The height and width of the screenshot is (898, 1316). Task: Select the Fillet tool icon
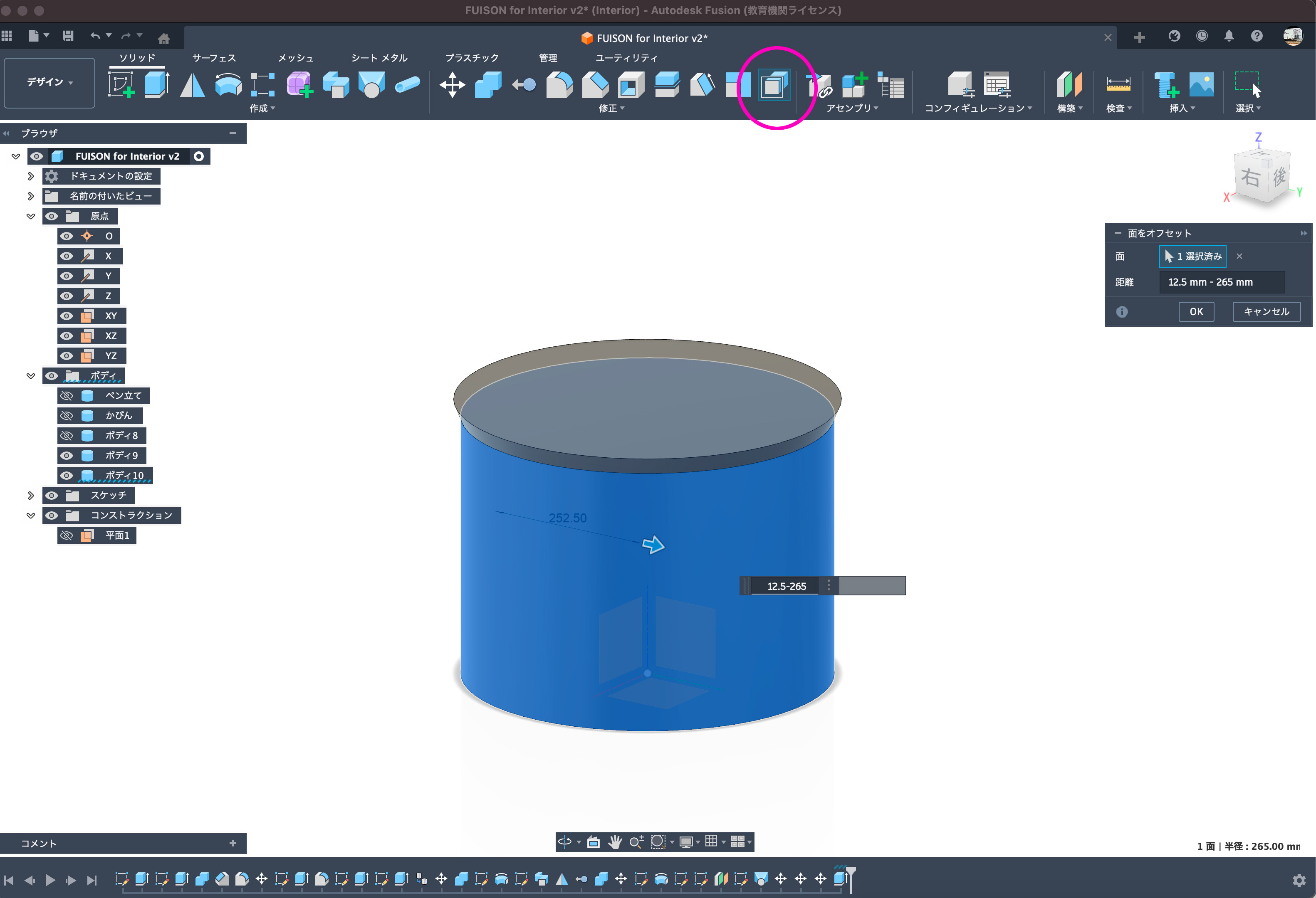(559, 85)
